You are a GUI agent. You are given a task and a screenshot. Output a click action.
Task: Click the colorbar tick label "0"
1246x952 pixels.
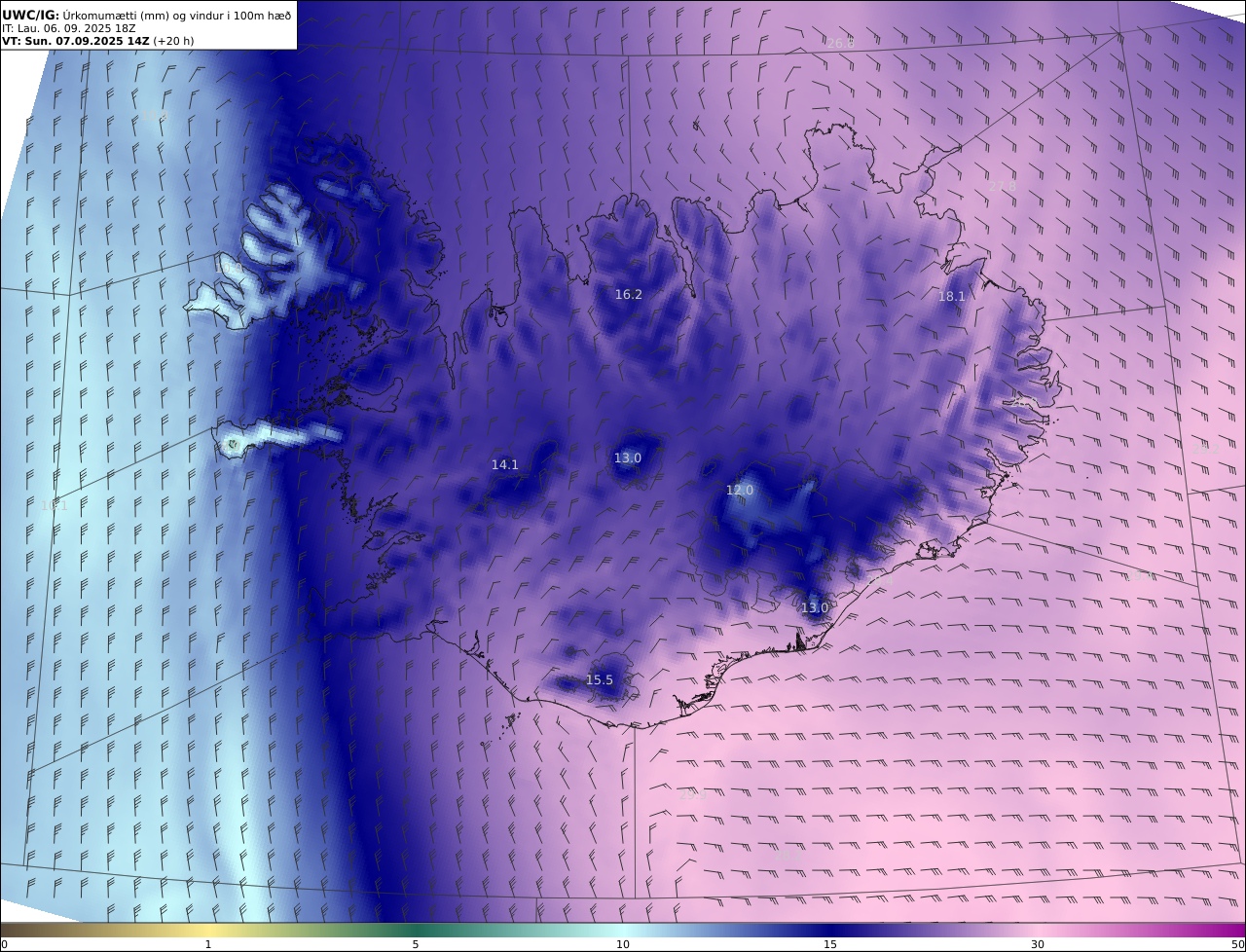click(4, 944)
